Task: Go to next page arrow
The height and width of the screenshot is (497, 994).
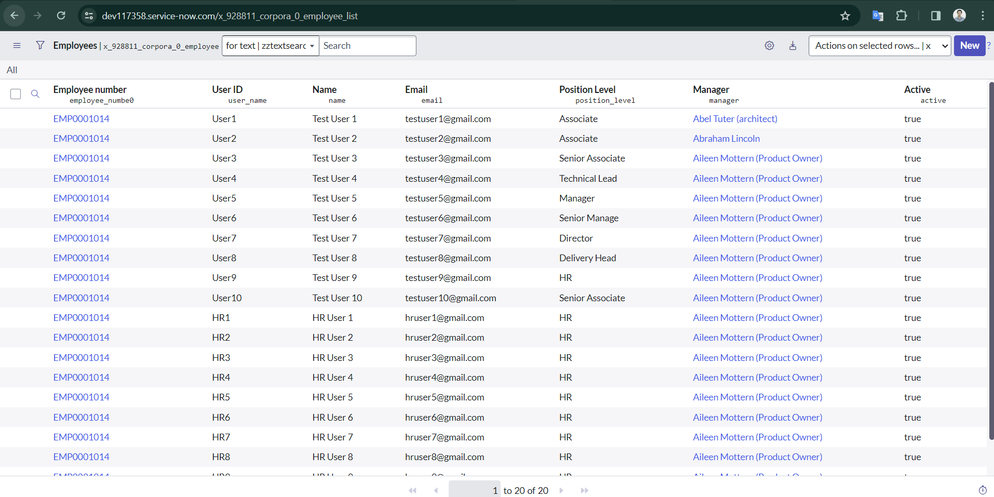Action: [561, 491]
